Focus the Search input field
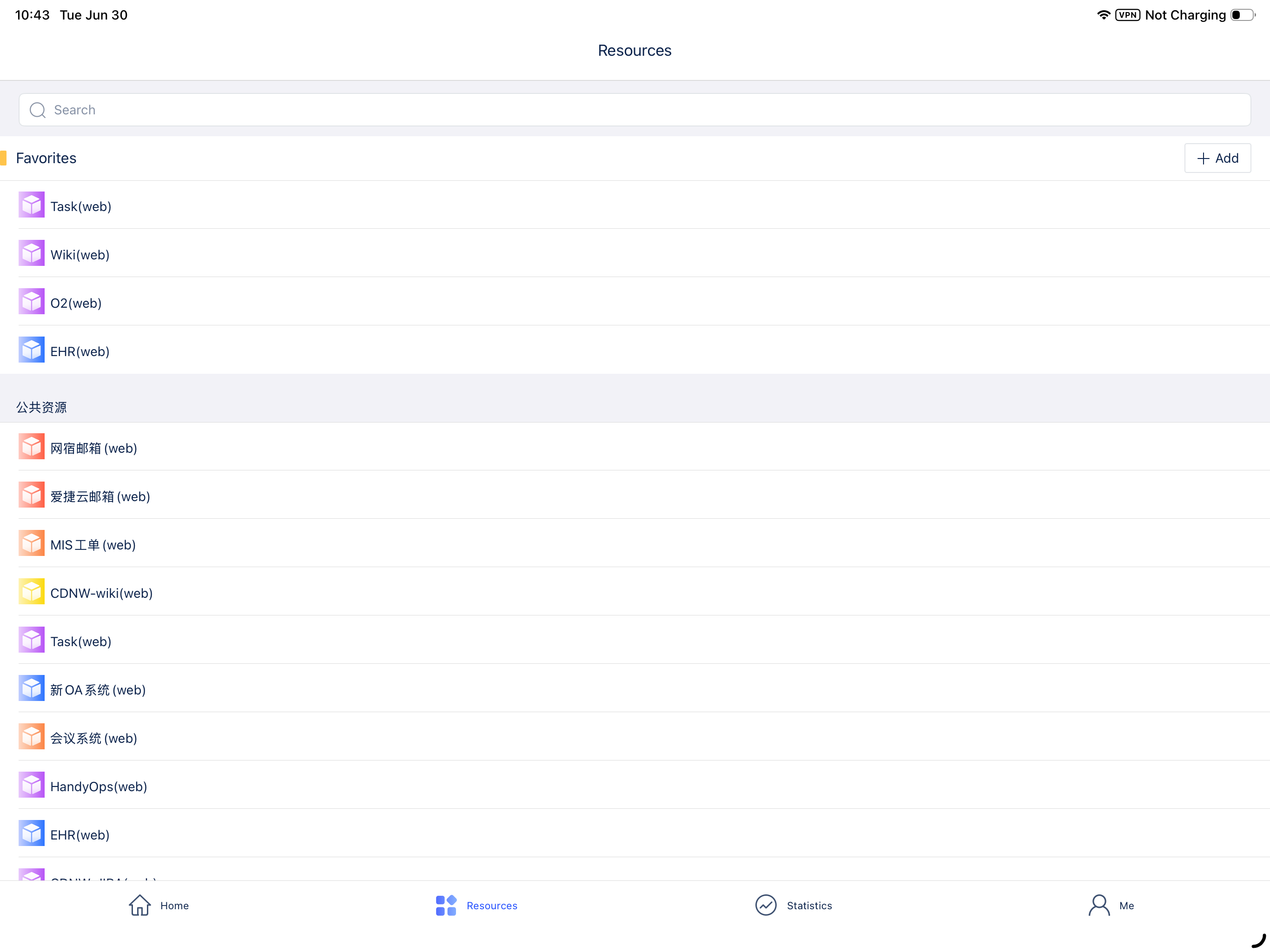This screenshot has width=1270, height=952. (x=635, y=110)
